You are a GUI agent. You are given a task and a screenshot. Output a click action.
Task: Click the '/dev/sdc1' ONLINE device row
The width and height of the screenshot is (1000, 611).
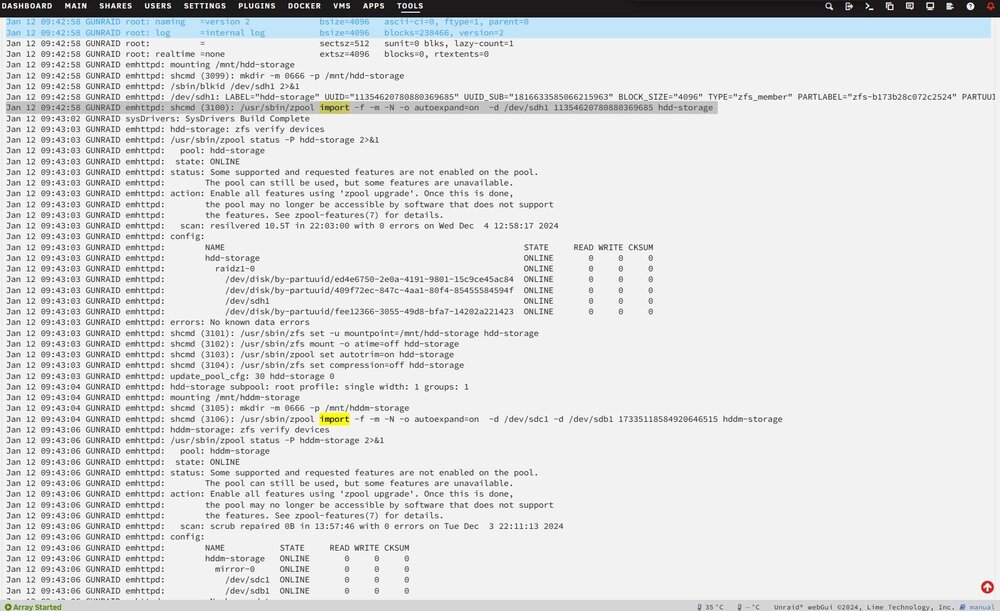(207, 580)
